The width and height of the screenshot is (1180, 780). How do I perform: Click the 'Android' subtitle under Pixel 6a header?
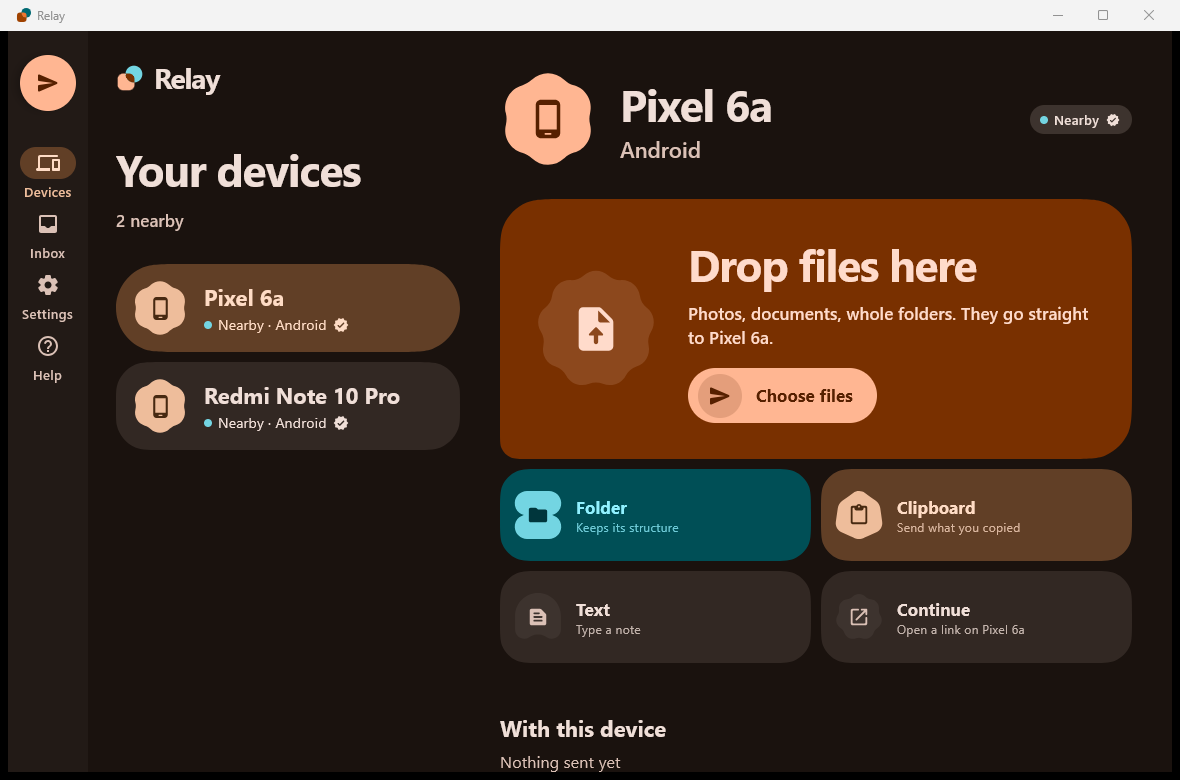point(660,151)
